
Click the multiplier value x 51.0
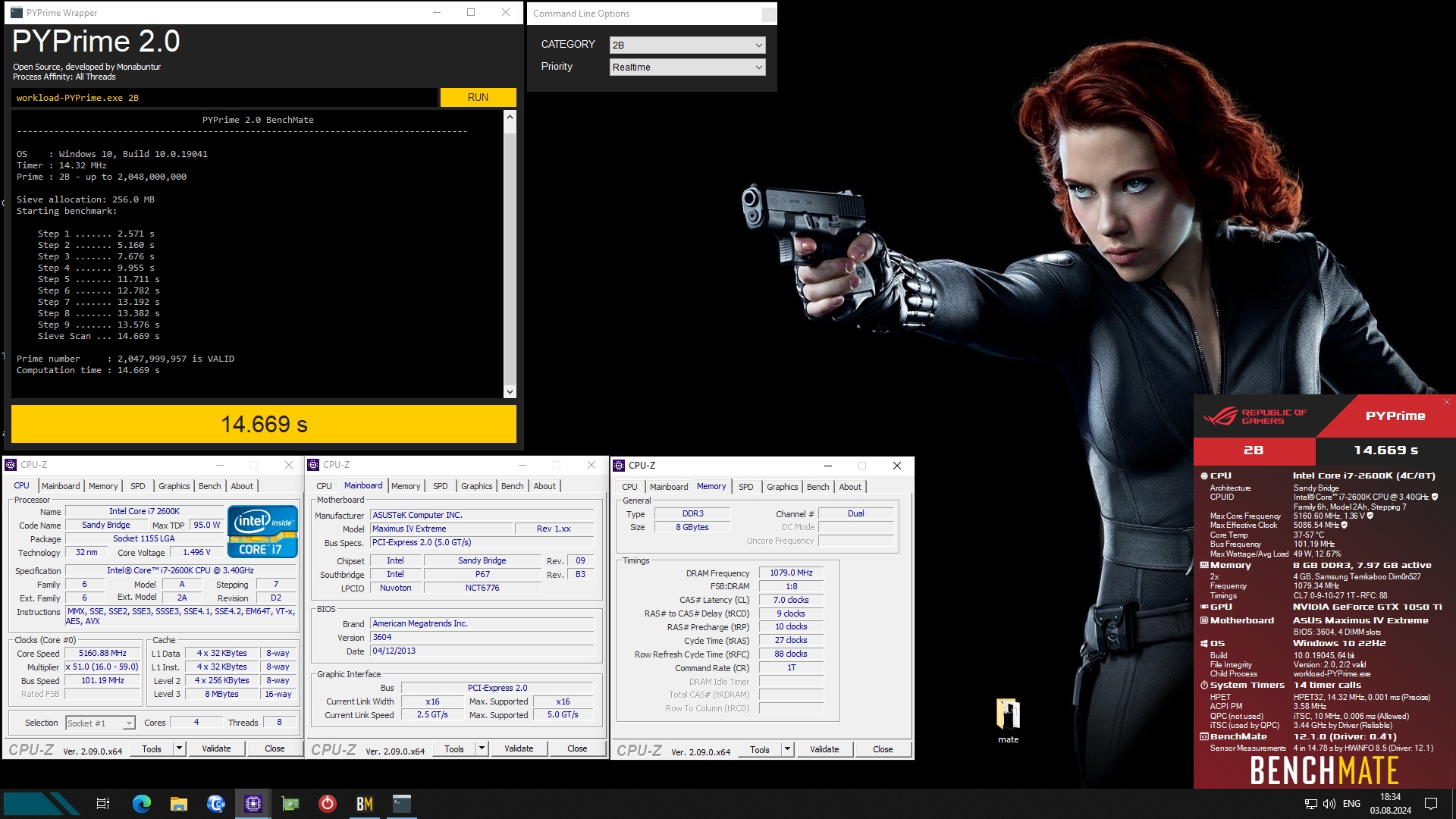click(102, 667)
